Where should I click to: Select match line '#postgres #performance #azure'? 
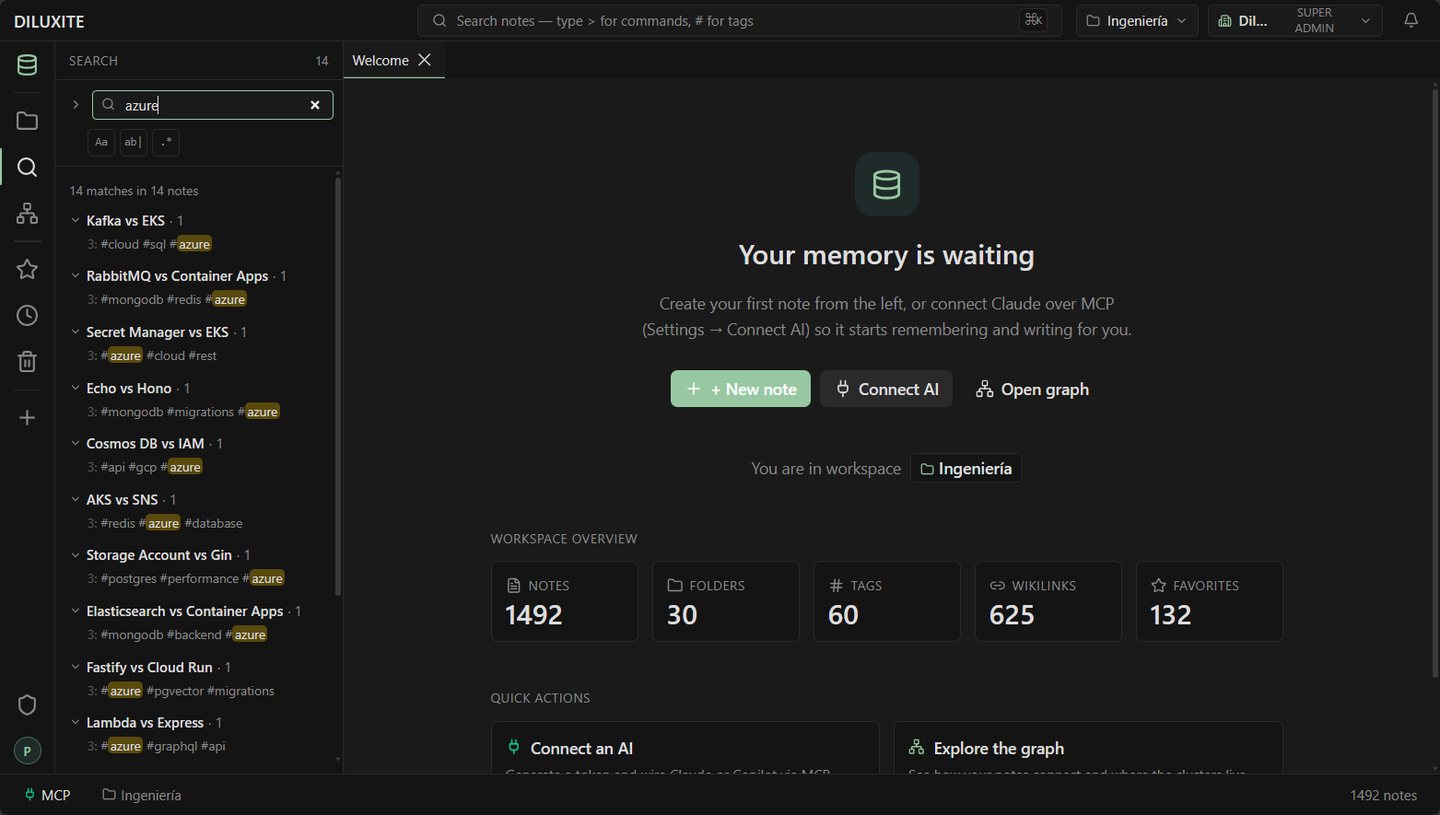186,578
